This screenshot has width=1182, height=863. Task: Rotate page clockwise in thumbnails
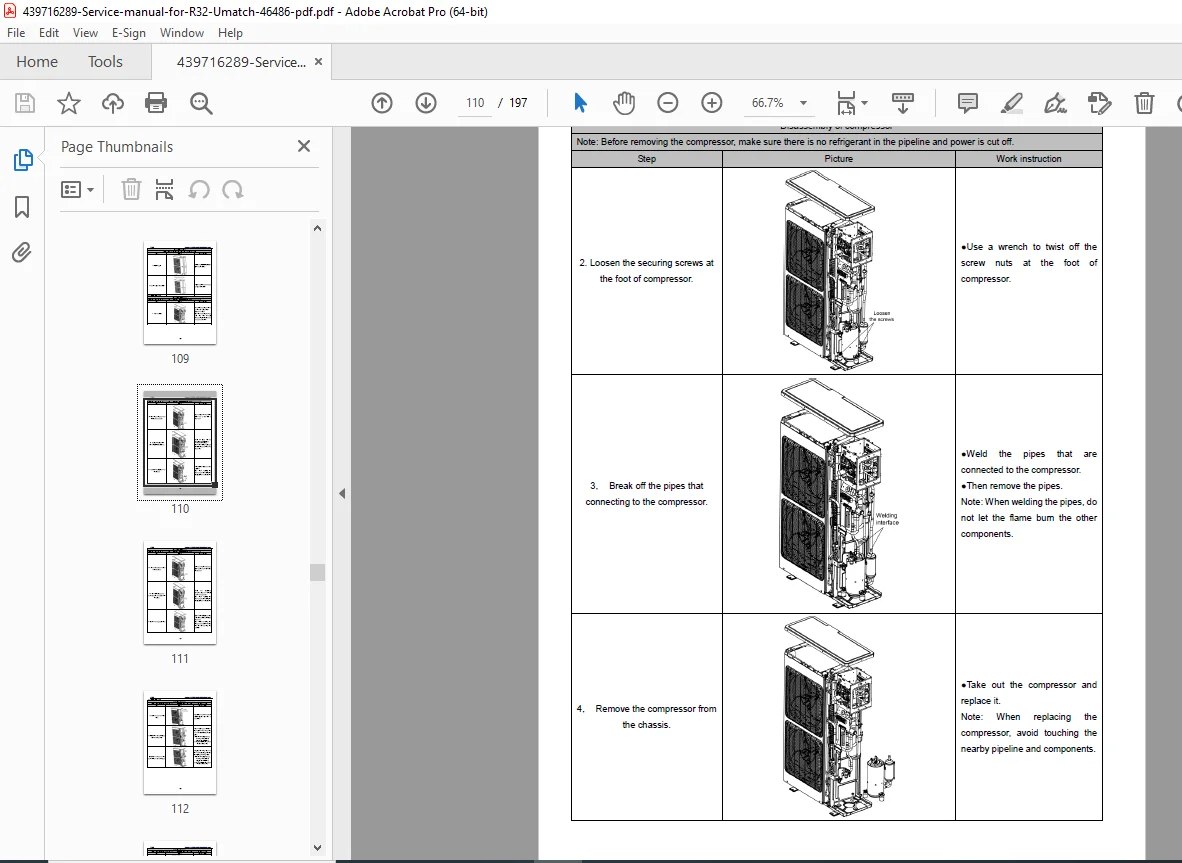tap(233, 189)
